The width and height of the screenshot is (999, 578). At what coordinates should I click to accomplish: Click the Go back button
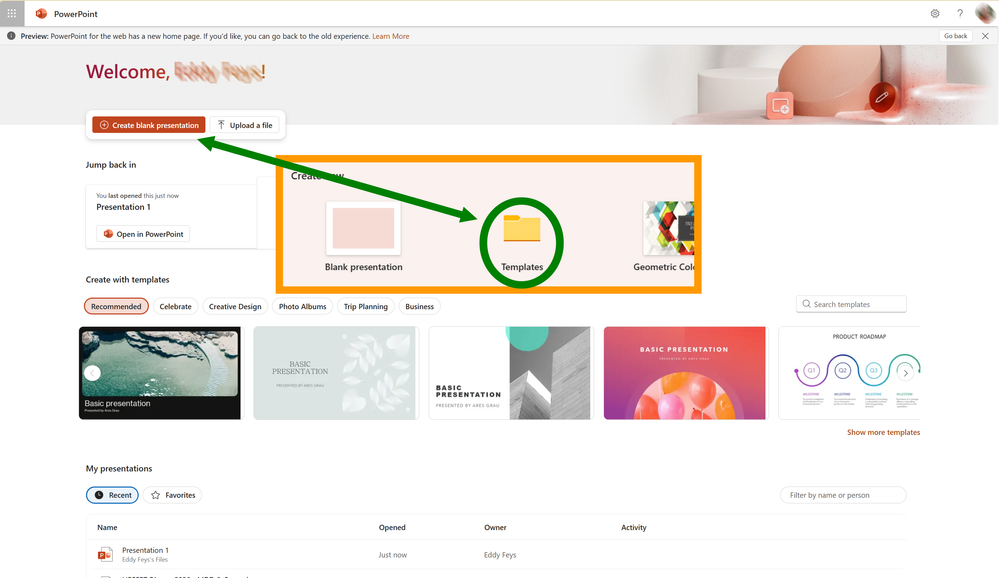[x=955, y=36]
